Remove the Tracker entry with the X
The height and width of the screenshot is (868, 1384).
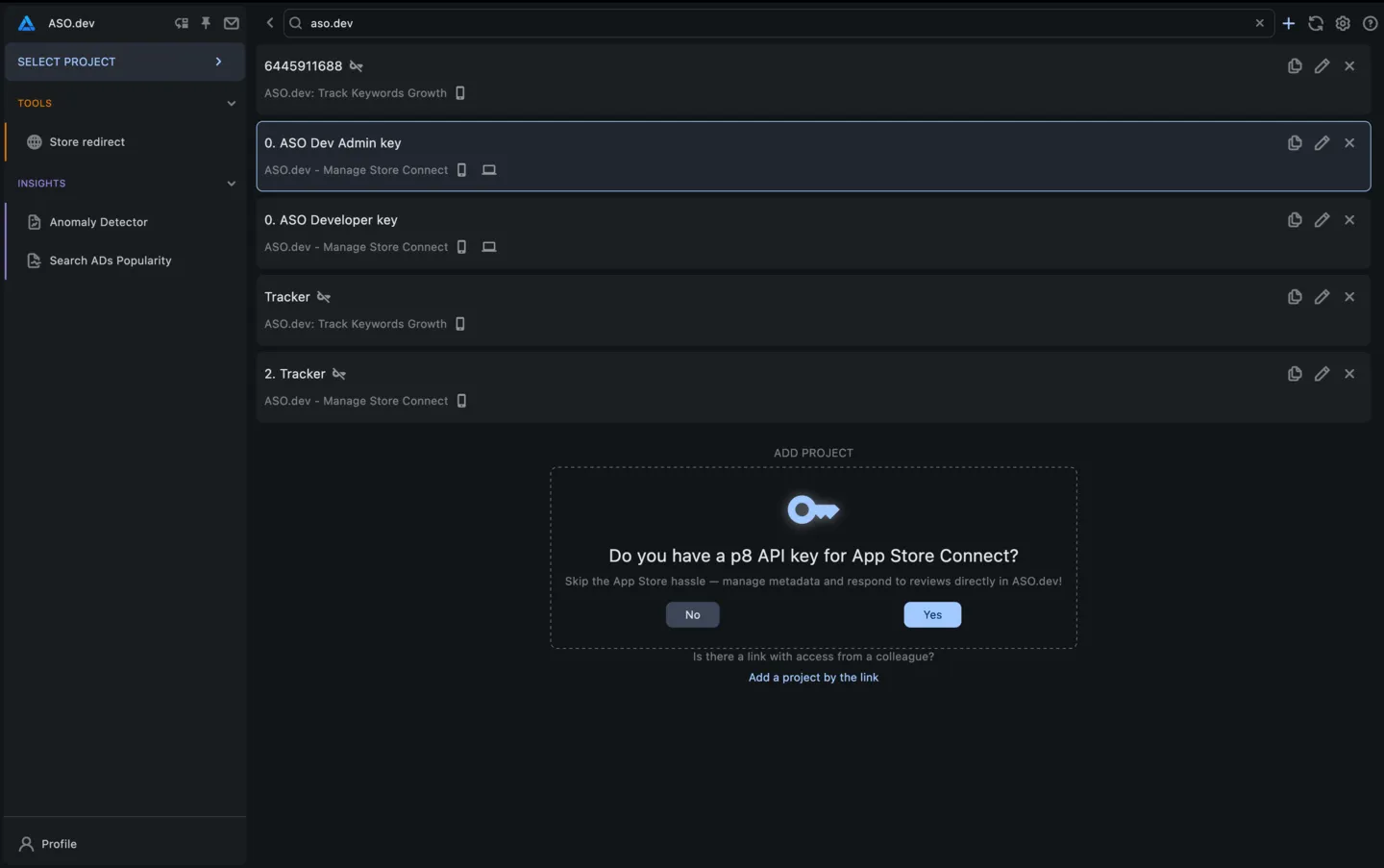point(1349,297)
